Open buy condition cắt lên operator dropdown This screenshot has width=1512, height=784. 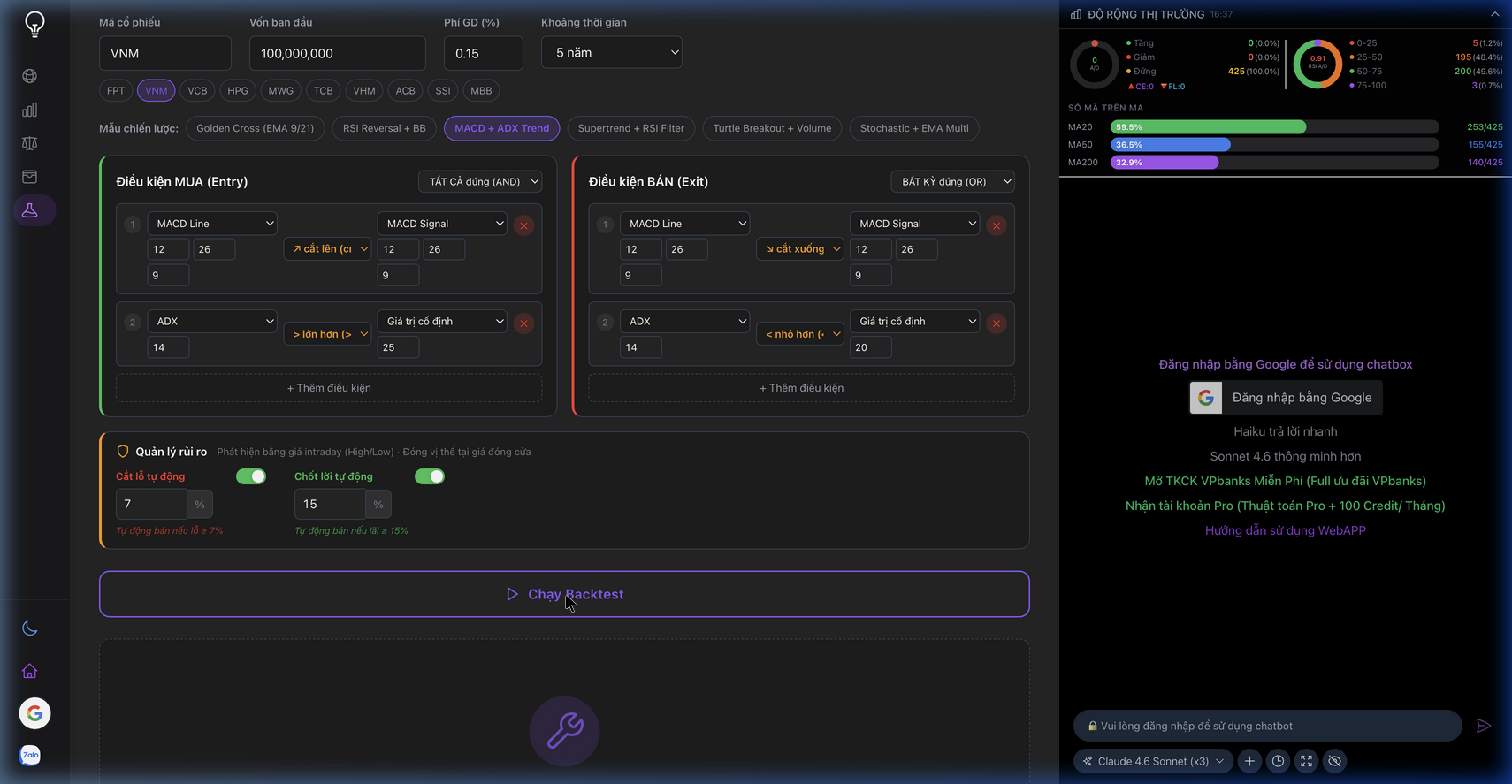[x=327, y=249]
